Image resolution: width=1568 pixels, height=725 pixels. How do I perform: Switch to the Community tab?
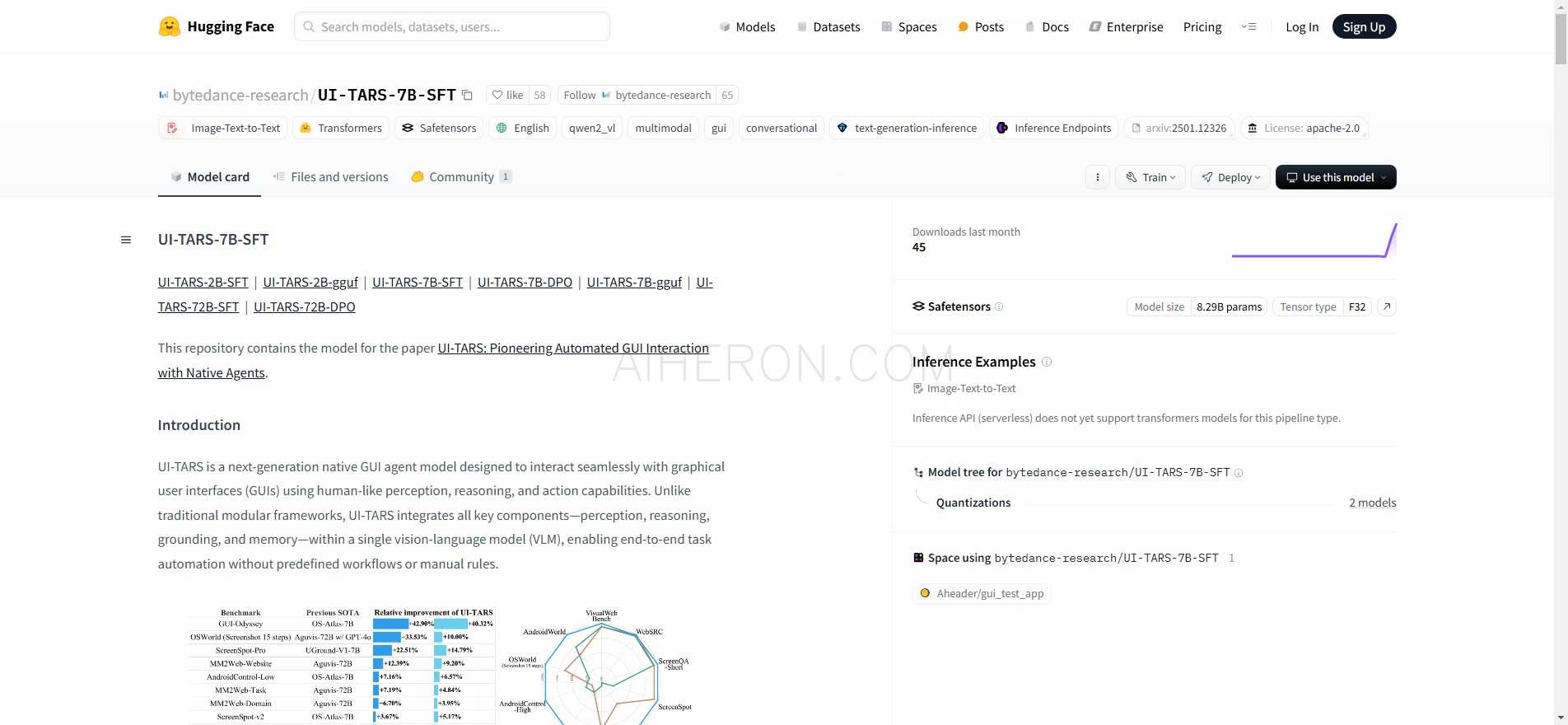point(461,177)
